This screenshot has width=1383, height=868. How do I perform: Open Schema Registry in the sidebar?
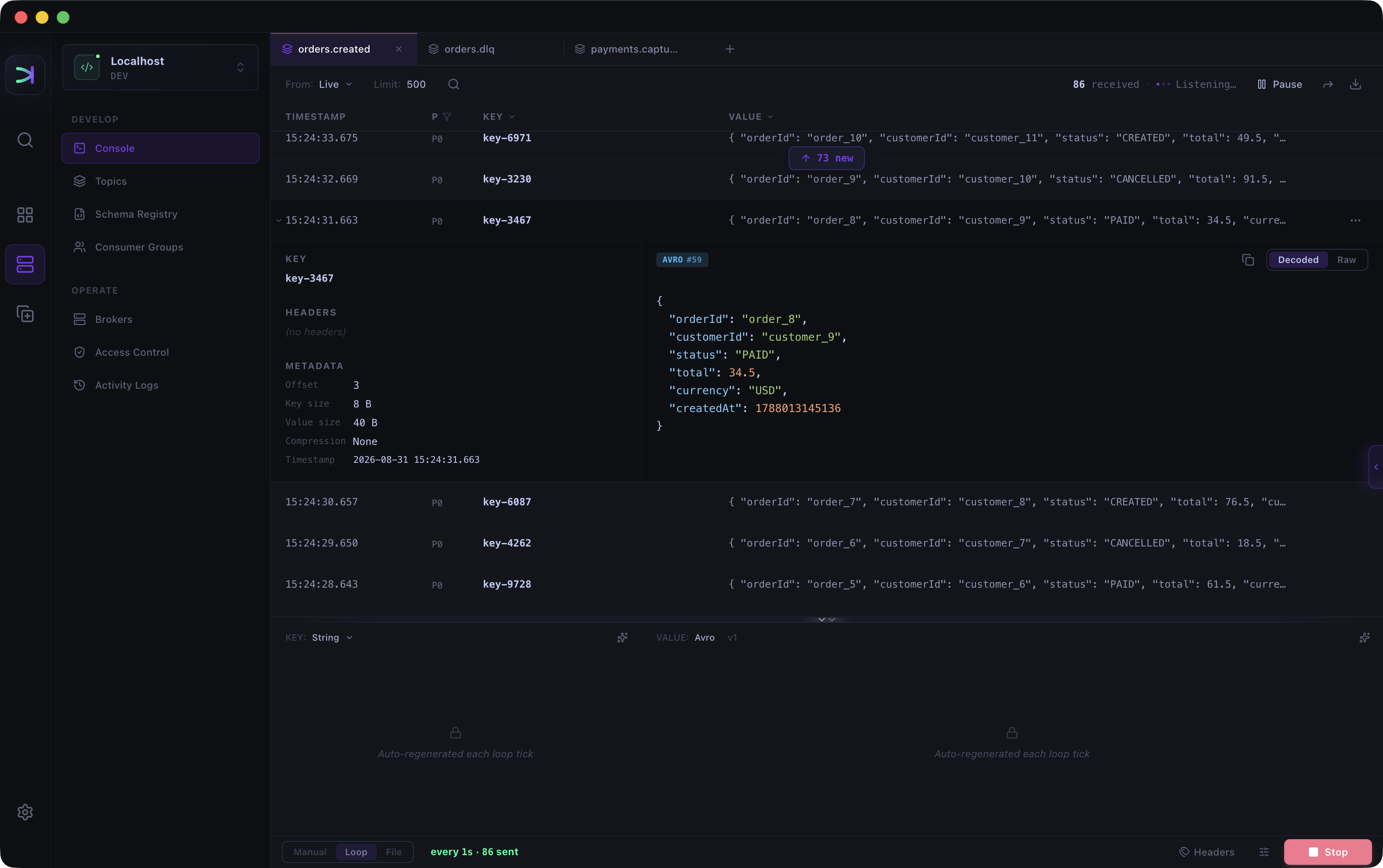coord(160,214)
